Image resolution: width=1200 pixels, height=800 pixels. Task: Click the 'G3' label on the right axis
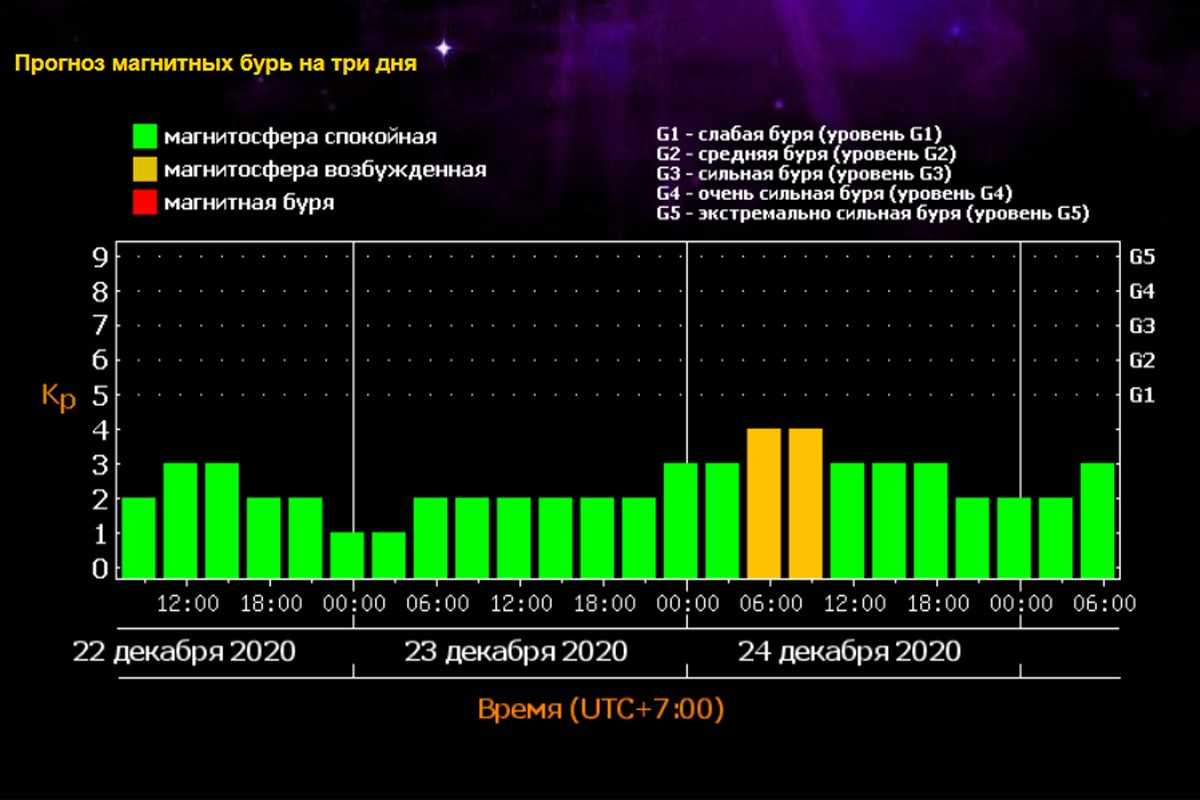[1142, 326]
